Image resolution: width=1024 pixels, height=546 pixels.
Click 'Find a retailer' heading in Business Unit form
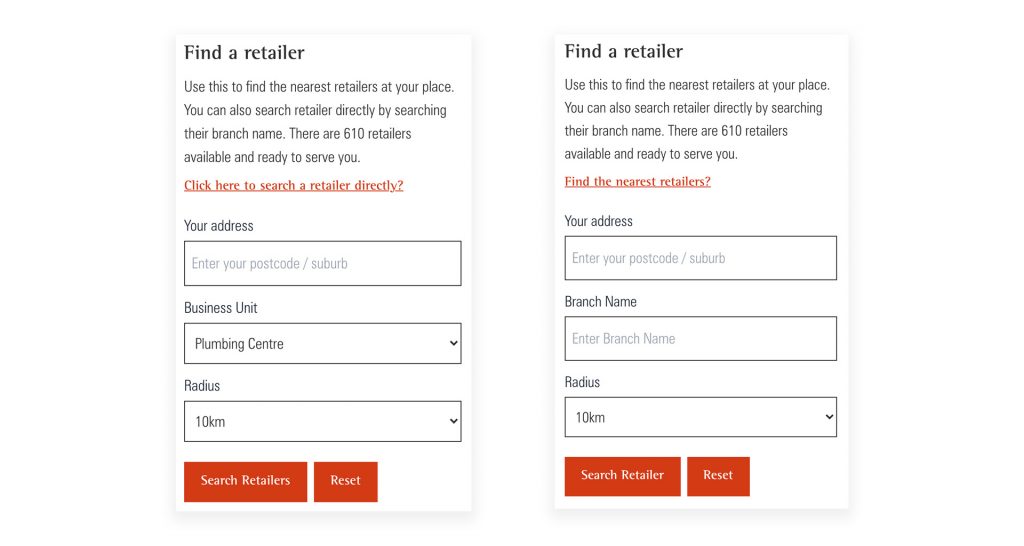(x=244, y=53)
